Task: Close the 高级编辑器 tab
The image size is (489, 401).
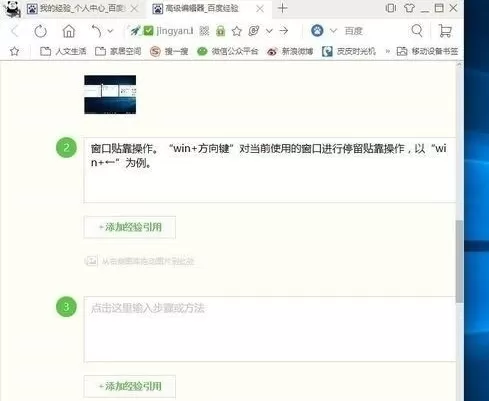Action: click(260, 9)
